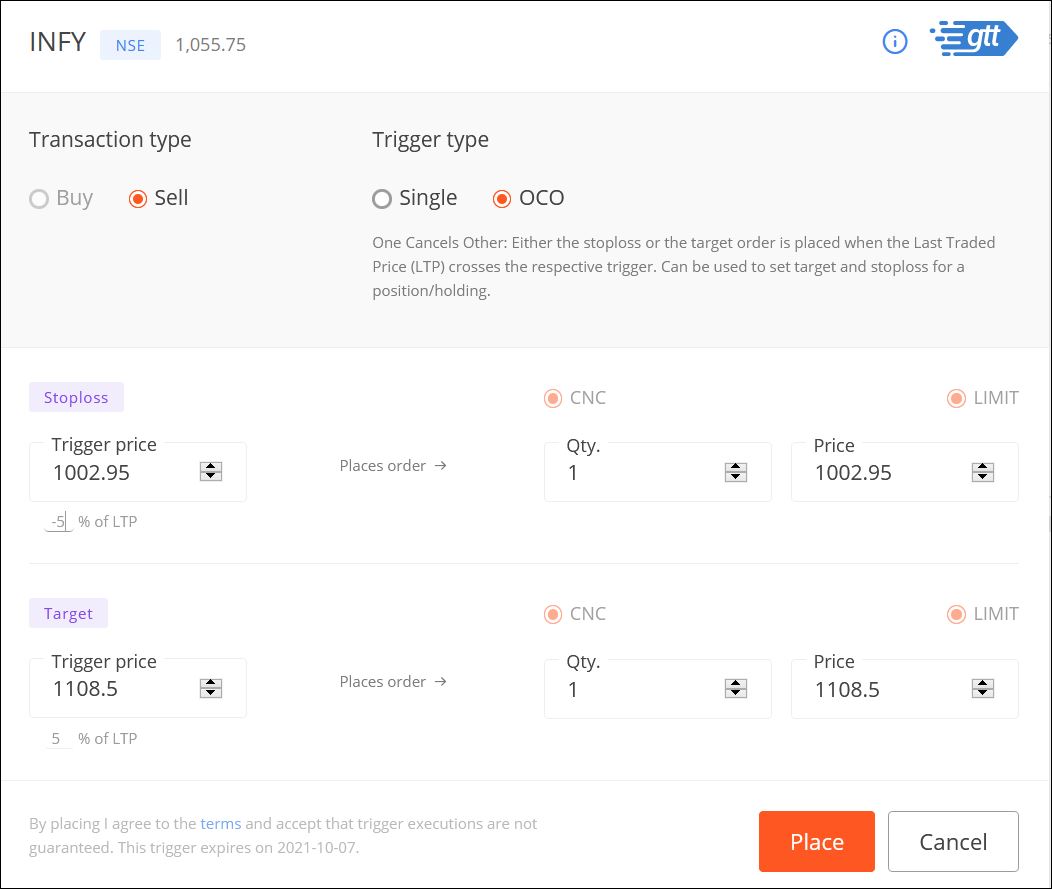This screenshot has width=1052, height=889.
Task: Click the Target limit price spinner
Action: 982,688
